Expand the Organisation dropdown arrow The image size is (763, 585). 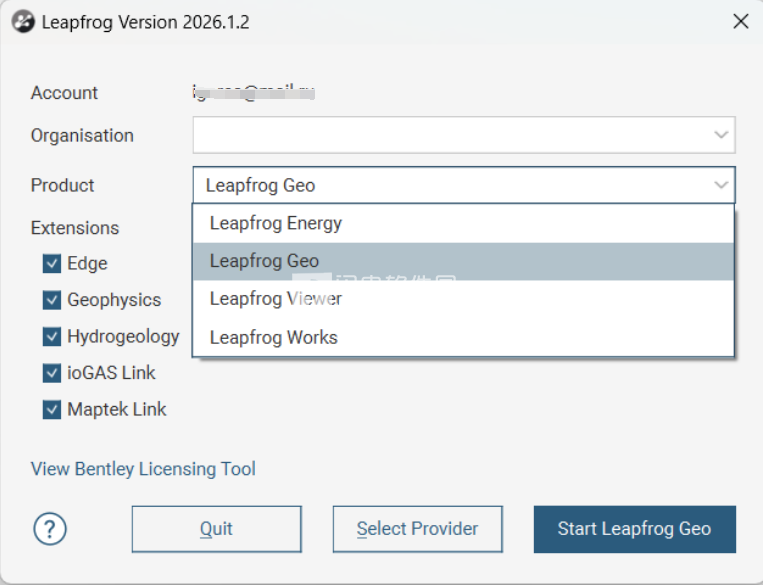tap(721, 135)
